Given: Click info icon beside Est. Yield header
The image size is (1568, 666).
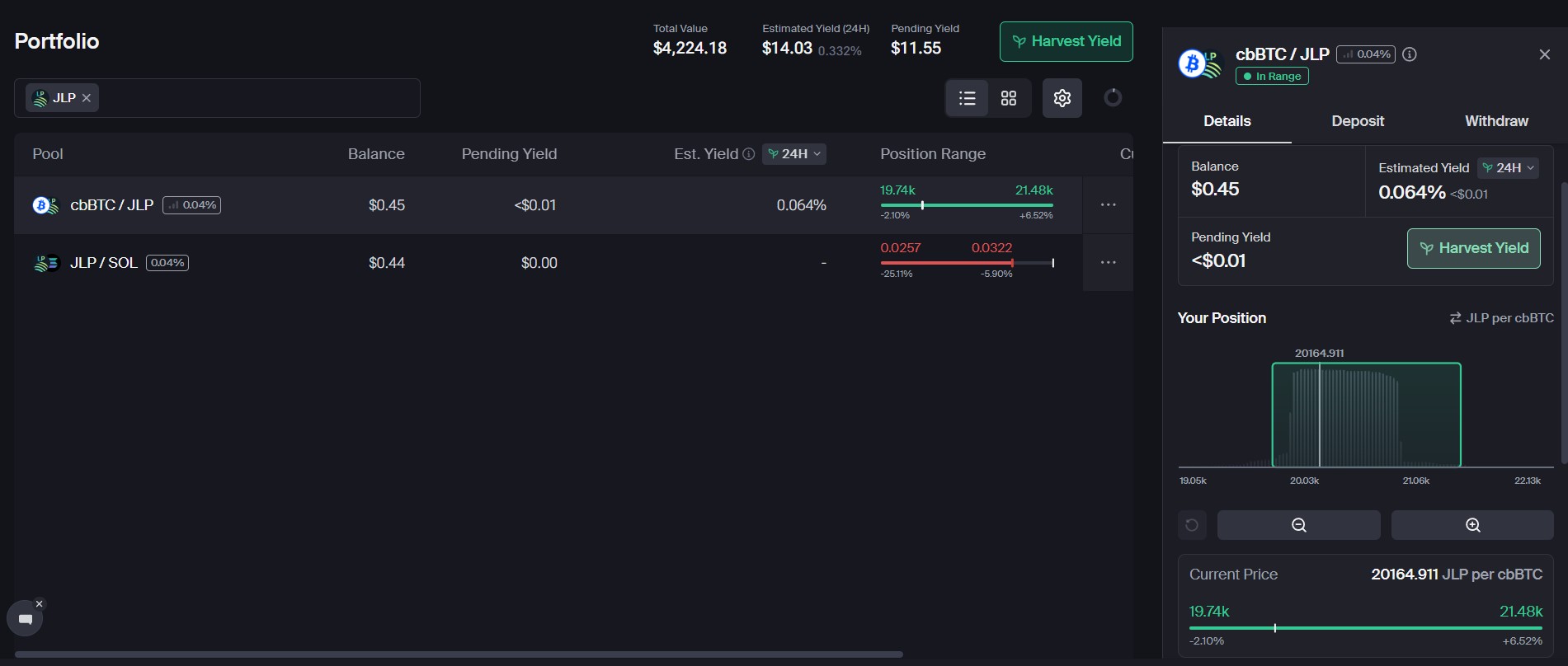Looking at the screenshot, I should (748, 154).
